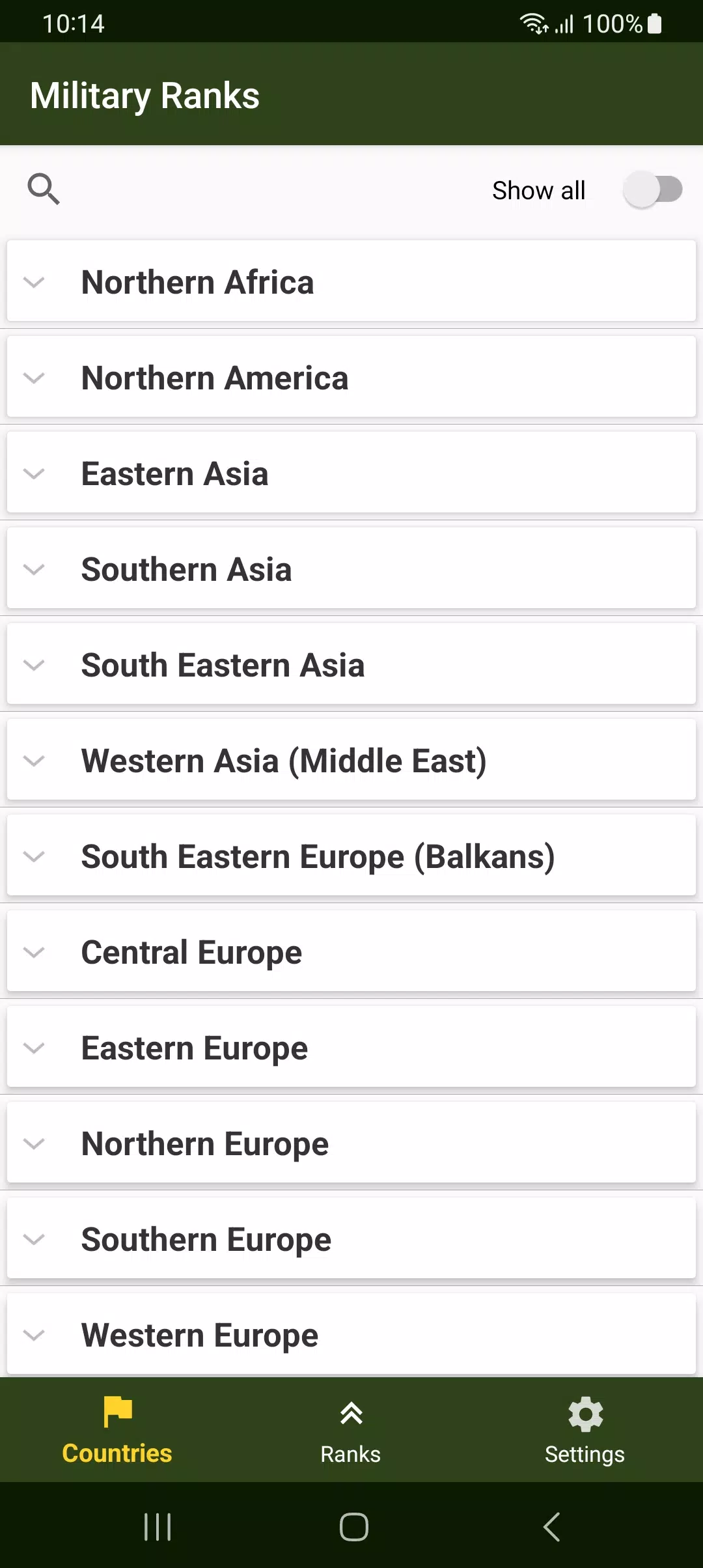Expand the Western Europe row
The height and width of the screenshot is (1568, 703).
pyautogui.click(x=351, y=1334)
